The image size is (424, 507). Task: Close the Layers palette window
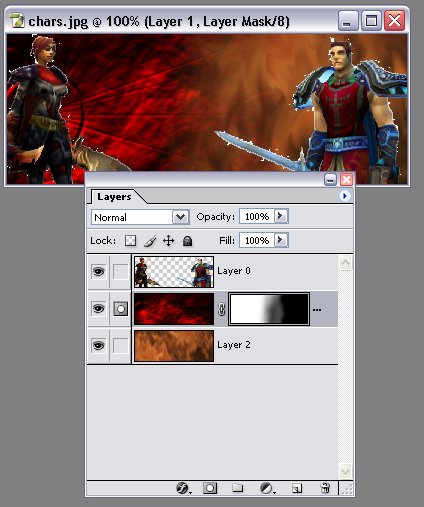(346, 180)
